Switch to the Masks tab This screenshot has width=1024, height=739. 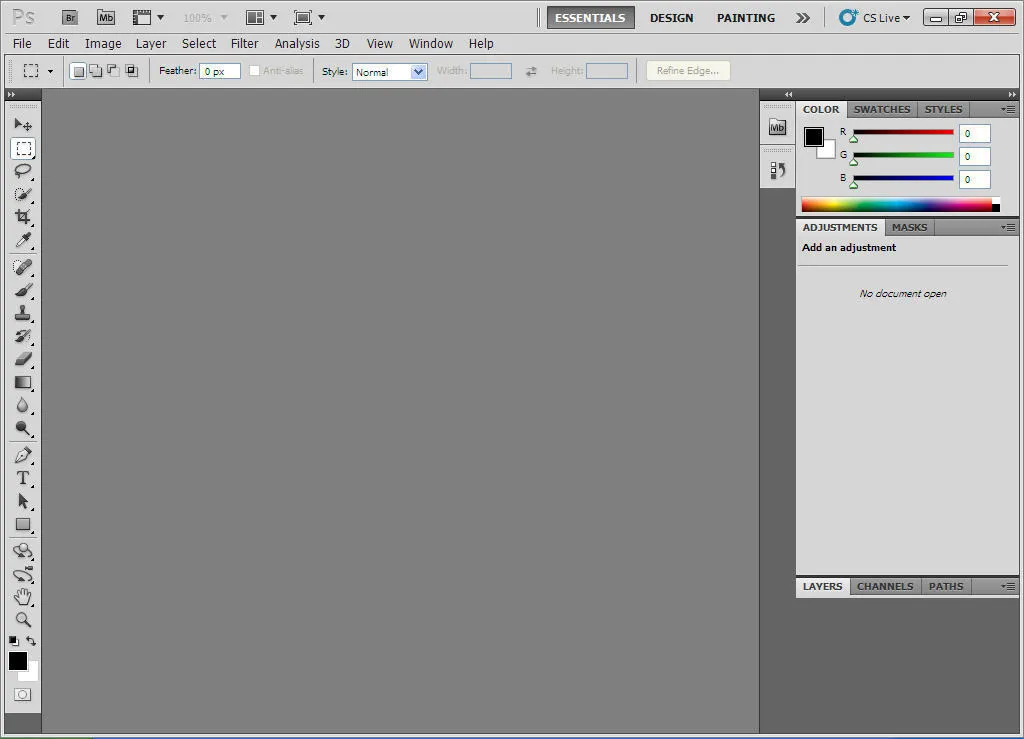pyautogui.click(x=910, y=227)
